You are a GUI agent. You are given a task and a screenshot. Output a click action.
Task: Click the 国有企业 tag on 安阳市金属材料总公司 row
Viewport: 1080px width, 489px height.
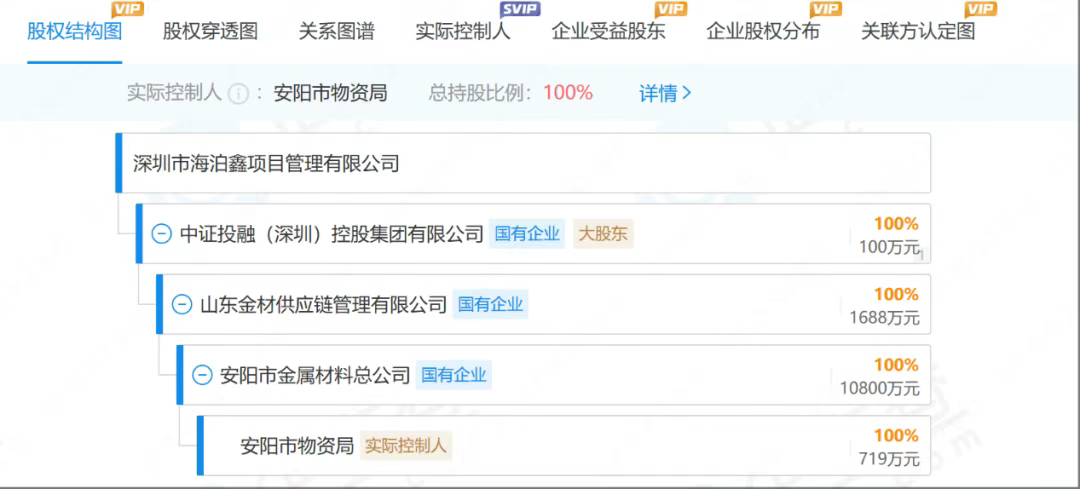coord(454,375)
